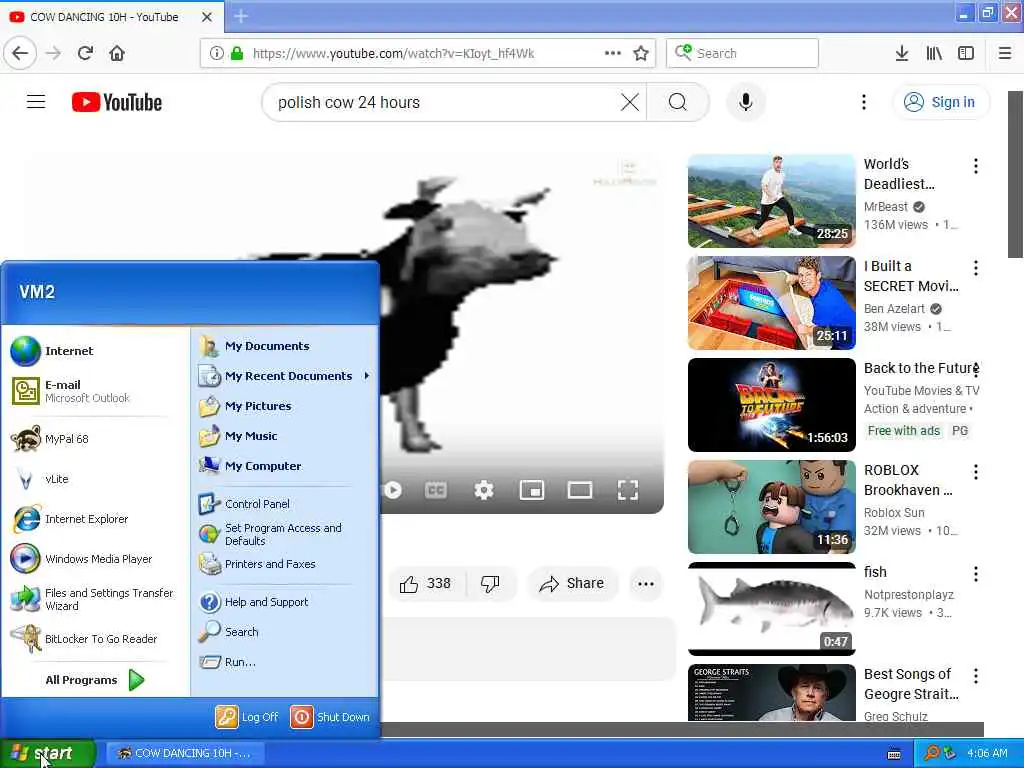The height and width of the screenshot is (768, 1024).
Task: Like the video with the thumbs-up 338 button
Action: pos(426,583)
